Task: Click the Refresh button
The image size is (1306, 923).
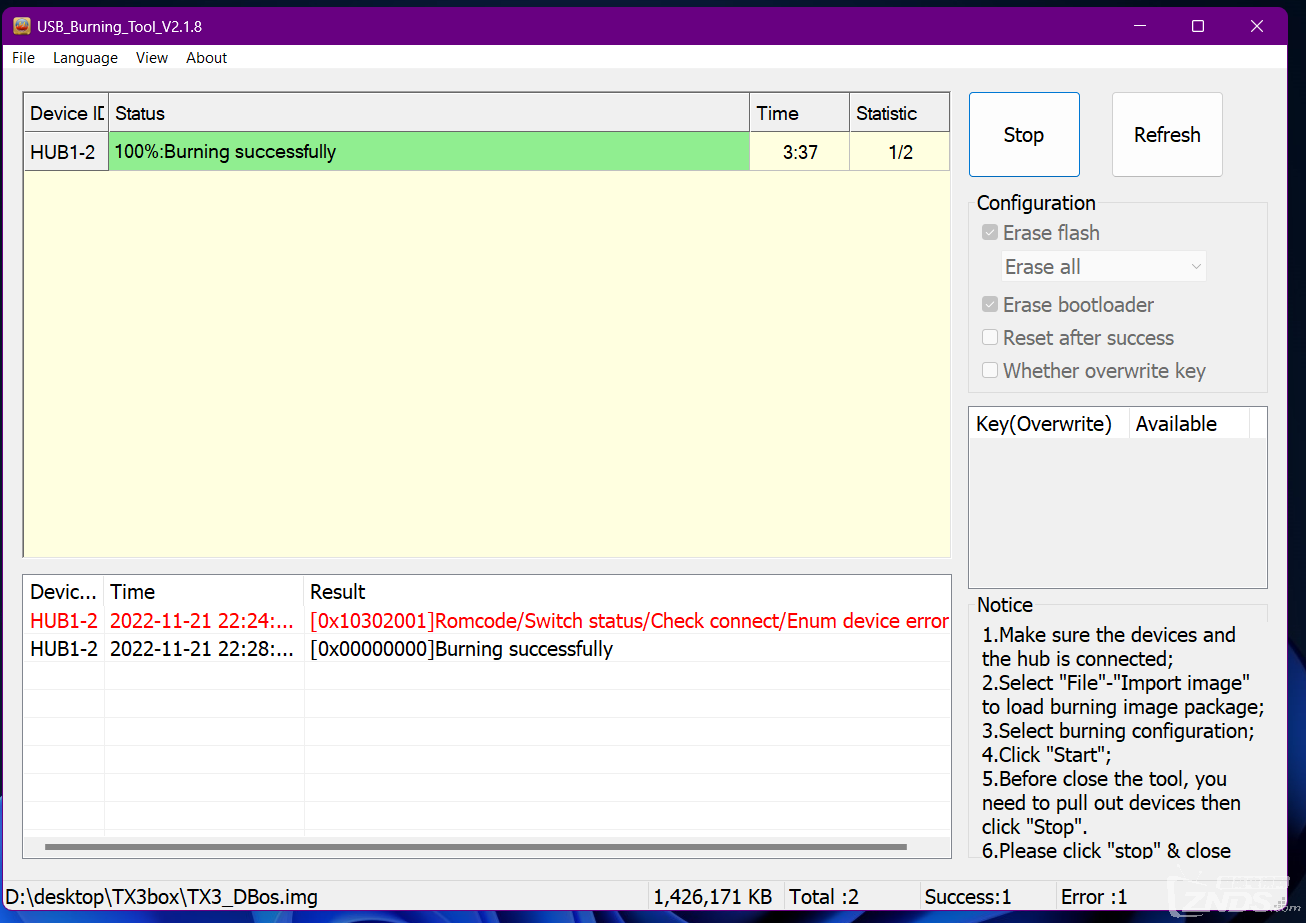Action: (x=1167, y=135)
